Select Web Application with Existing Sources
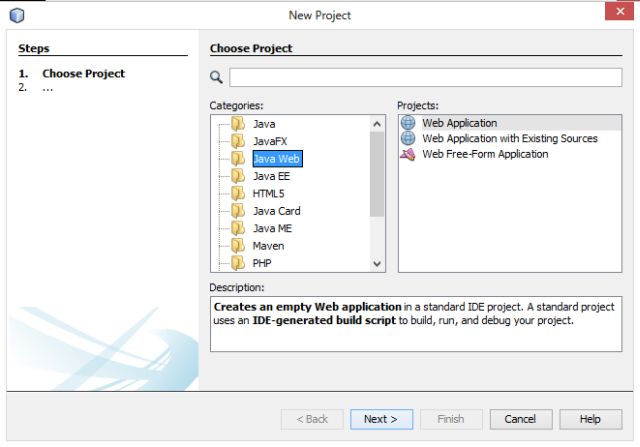 coord(510,138)
